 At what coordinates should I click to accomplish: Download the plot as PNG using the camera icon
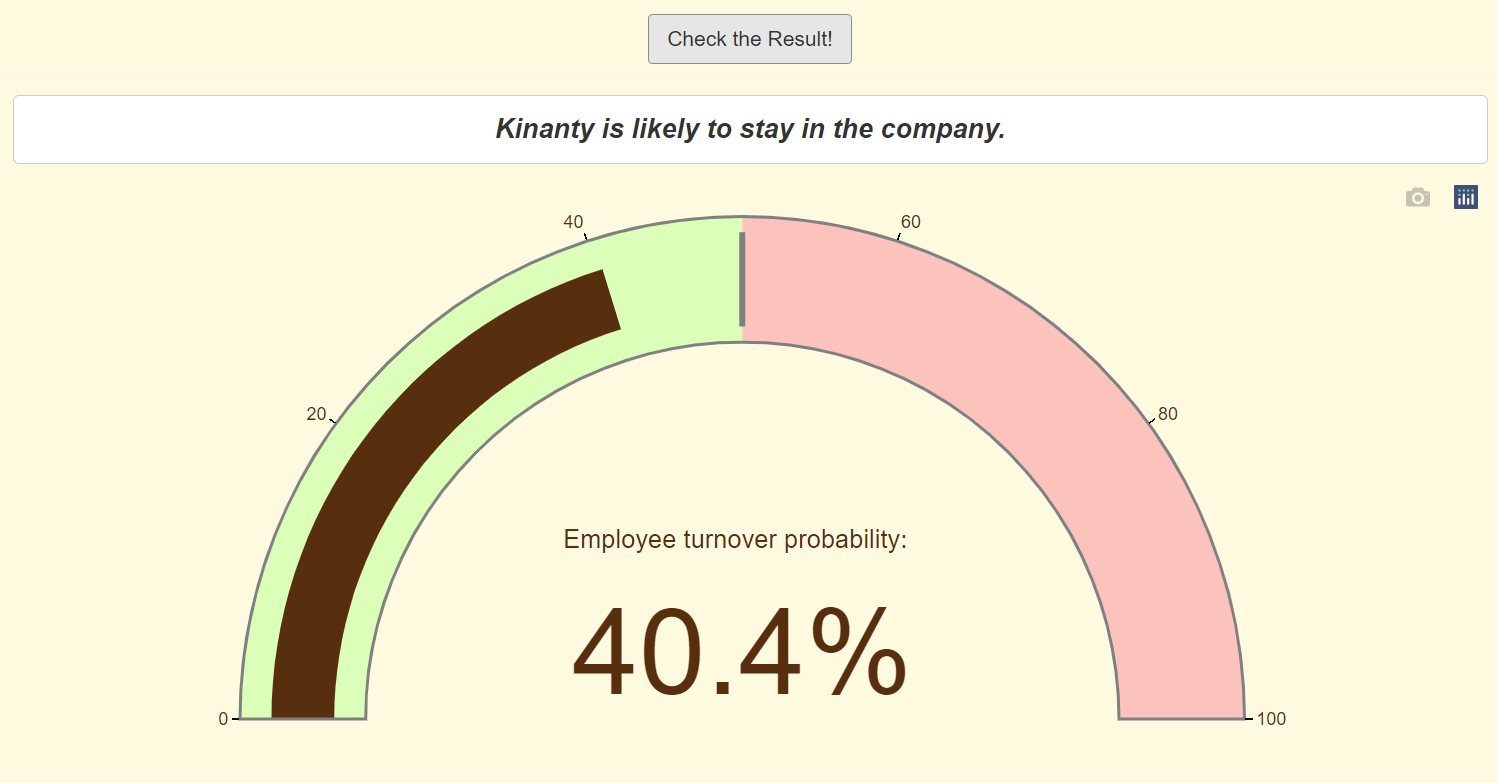(1417, 197)
